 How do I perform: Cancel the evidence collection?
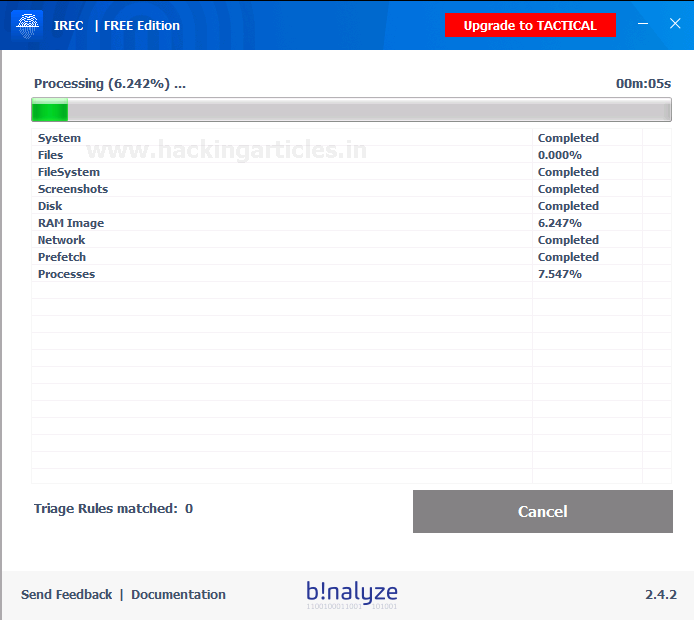(x=543, y=511)
